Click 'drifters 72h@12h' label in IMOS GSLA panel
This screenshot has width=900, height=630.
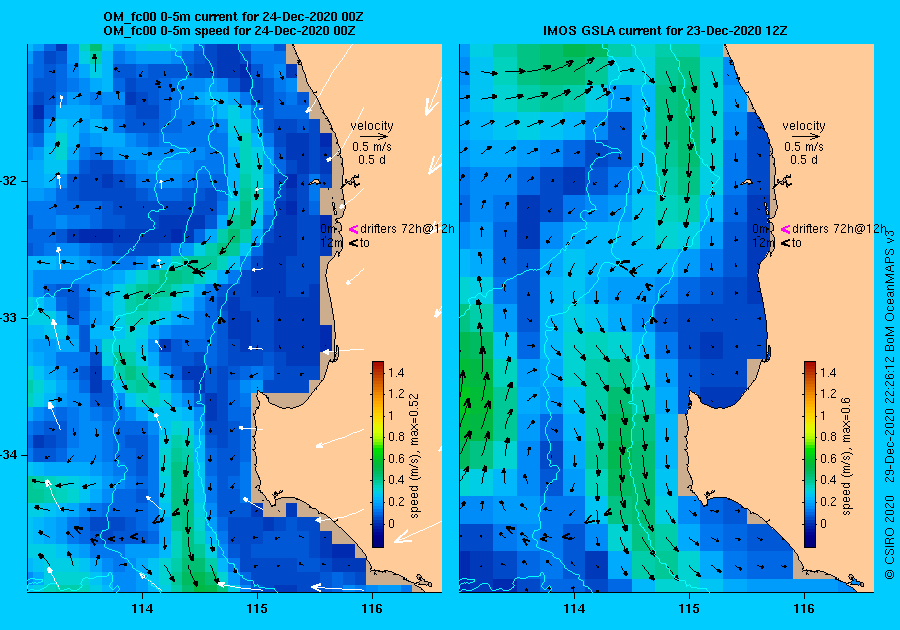(839, 229)
